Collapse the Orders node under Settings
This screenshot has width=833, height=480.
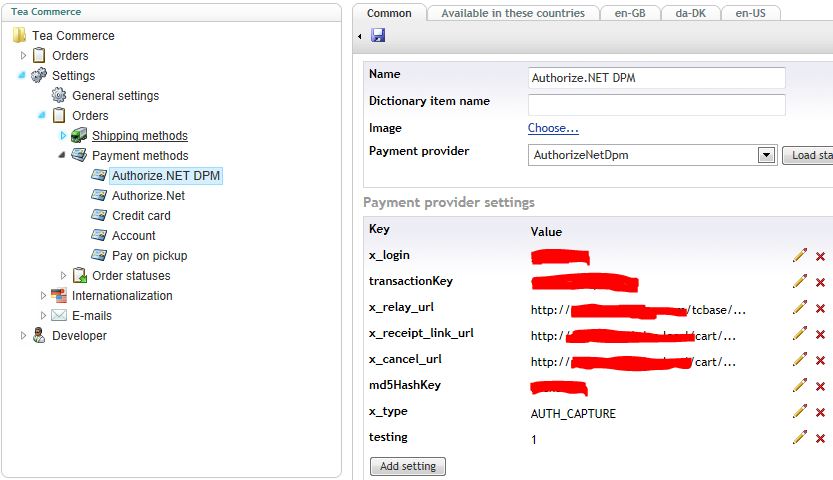[x=42, y=115]
